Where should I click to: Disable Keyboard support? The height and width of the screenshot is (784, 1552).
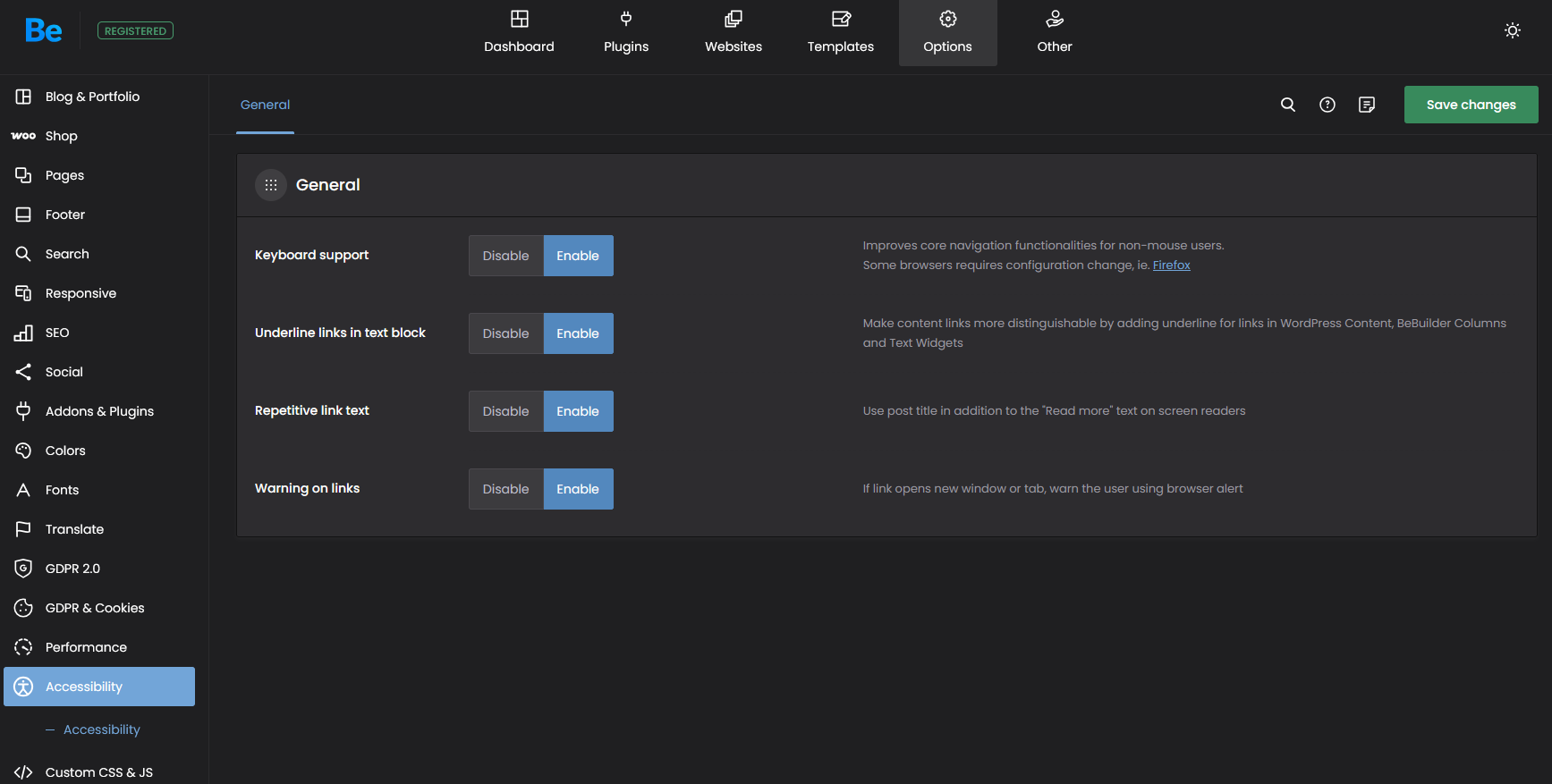(505, 256)
